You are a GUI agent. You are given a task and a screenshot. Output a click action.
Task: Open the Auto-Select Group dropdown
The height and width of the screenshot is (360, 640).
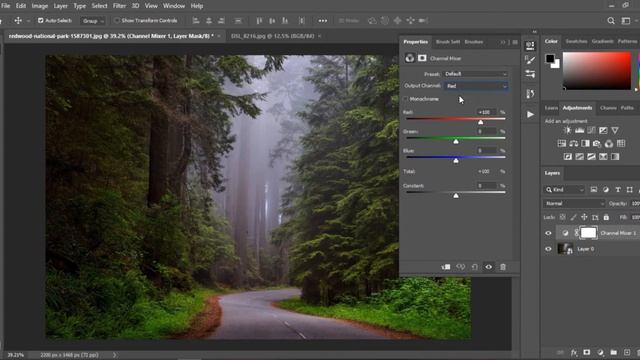pos(93,20)
